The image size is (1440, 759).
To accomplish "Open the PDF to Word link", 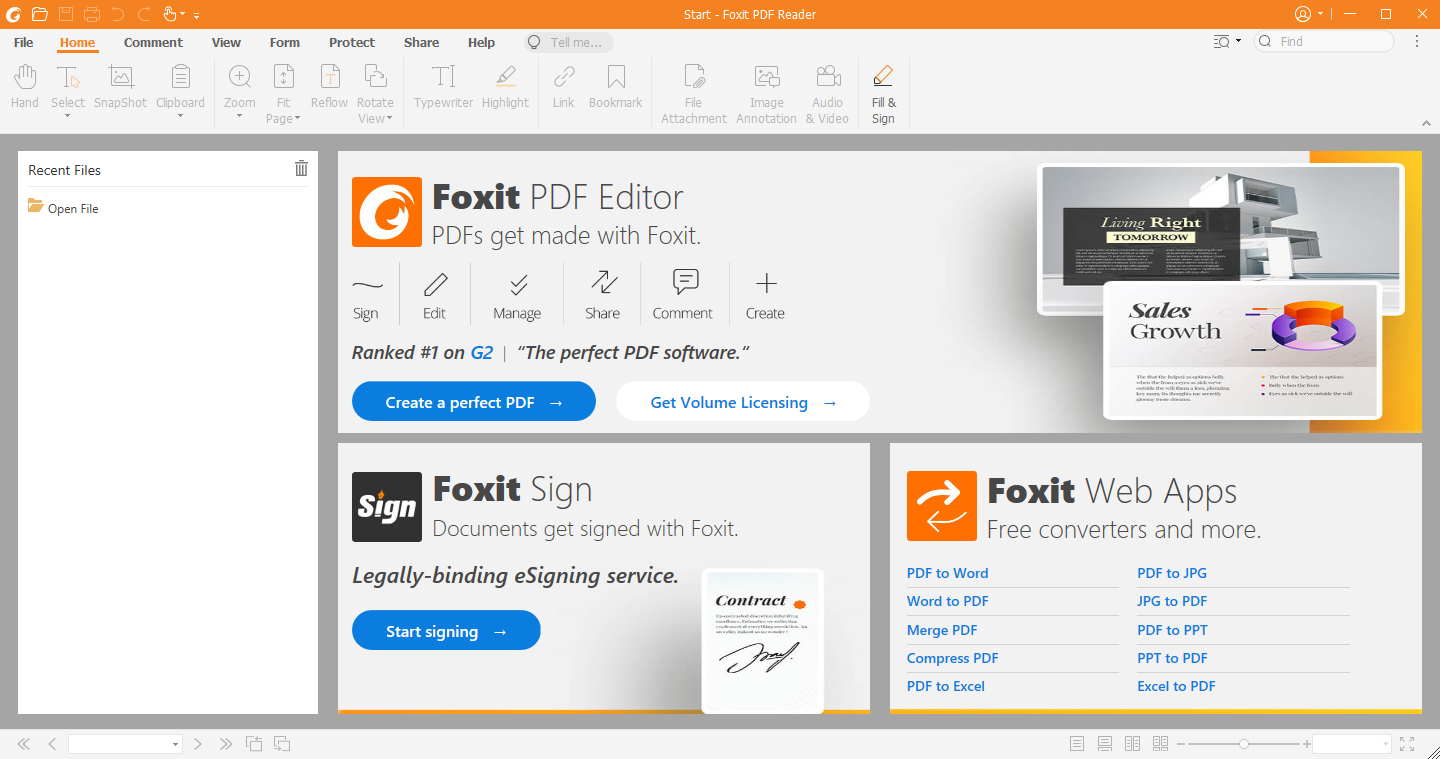I will pyautogui.click(x=947, y=573).
